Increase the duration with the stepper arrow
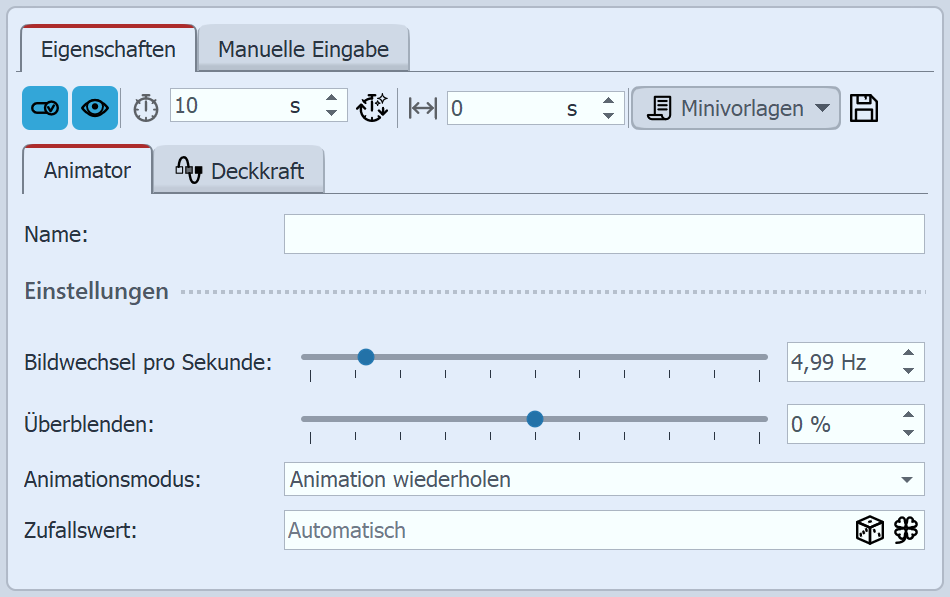This screenshot has width=950, height=597. pos(331,99)
